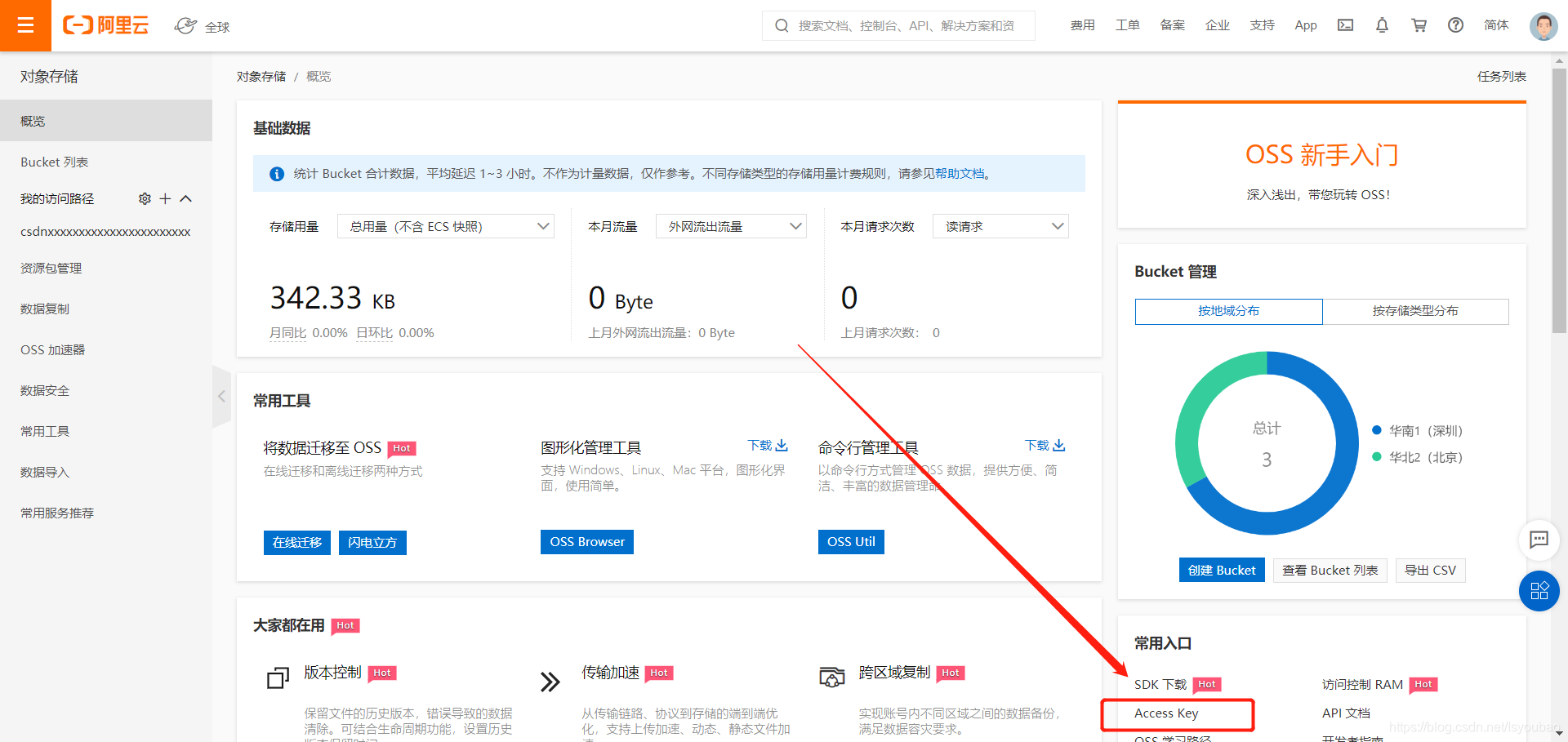Image resolution: width=1568 pixels, height=742 pixels.
Task: Open the shopping cart icon
Action: (1419, 25)
